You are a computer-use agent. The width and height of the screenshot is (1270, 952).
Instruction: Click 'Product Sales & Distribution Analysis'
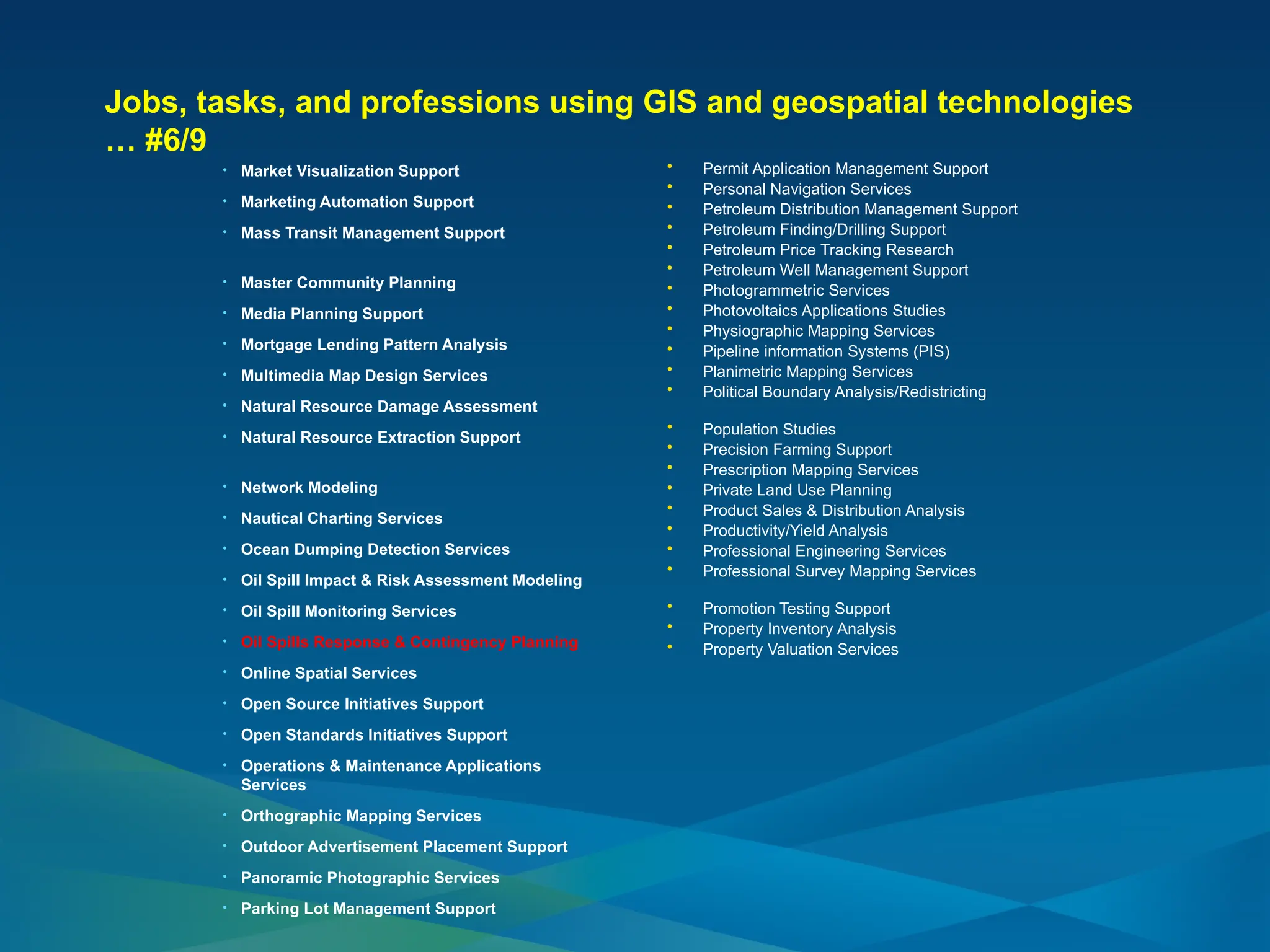(x=833, y=511)
